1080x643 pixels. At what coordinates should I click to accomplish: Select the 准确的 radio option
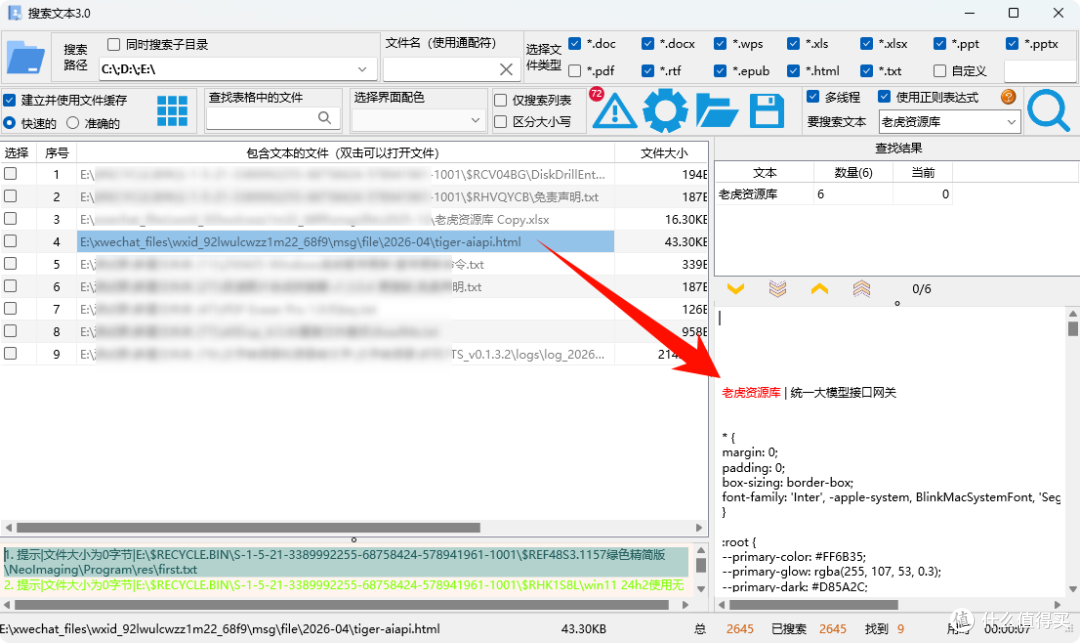[x=72, y=123]
